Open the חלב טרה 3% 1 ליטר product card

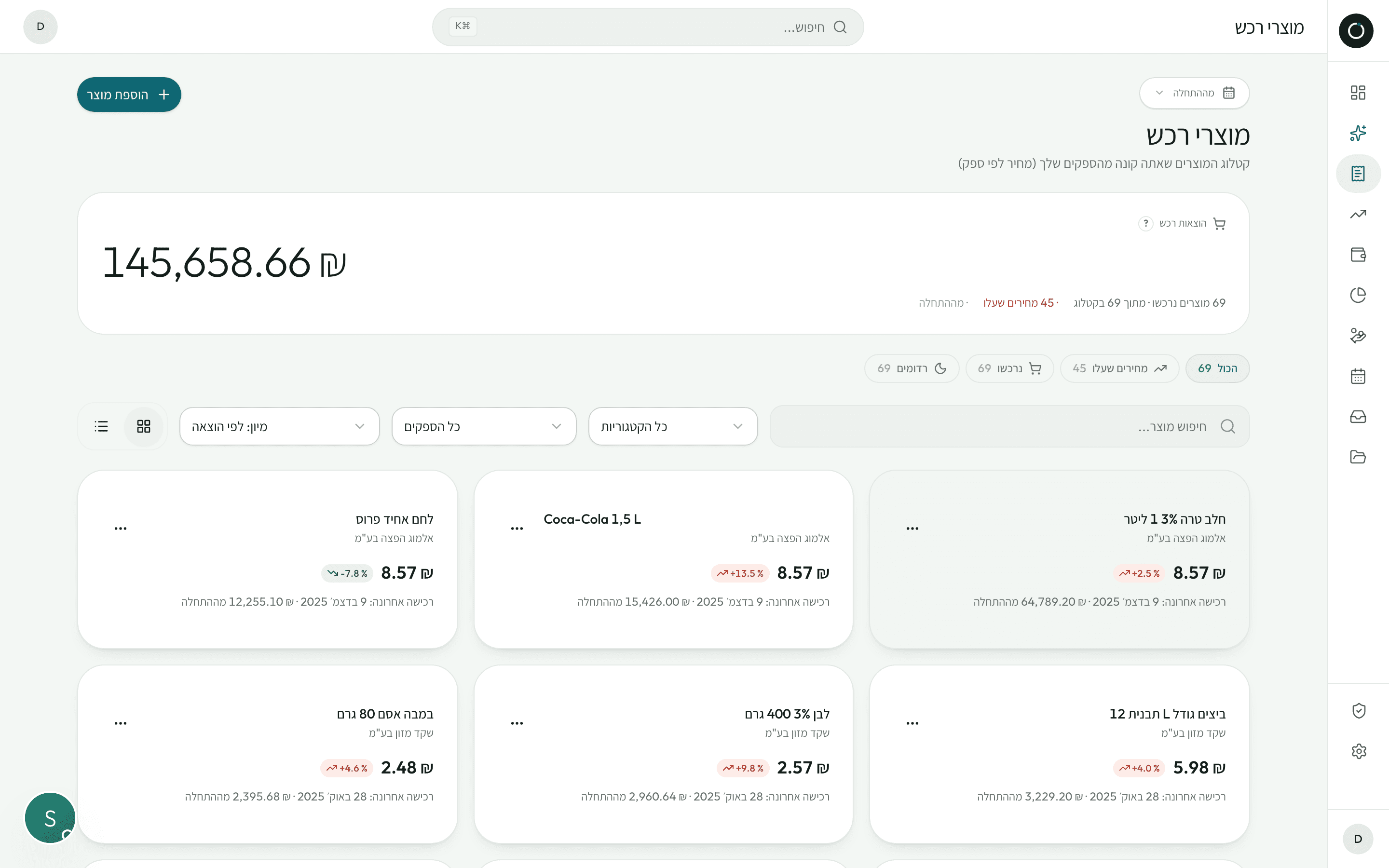pos(1059,559)
